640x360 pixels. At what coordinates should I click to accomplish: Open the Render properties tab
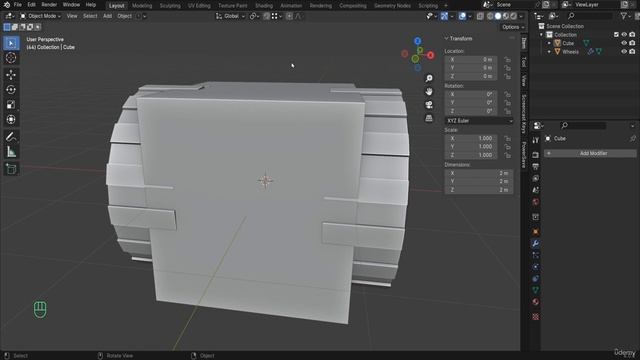click(x=536, y=155)
